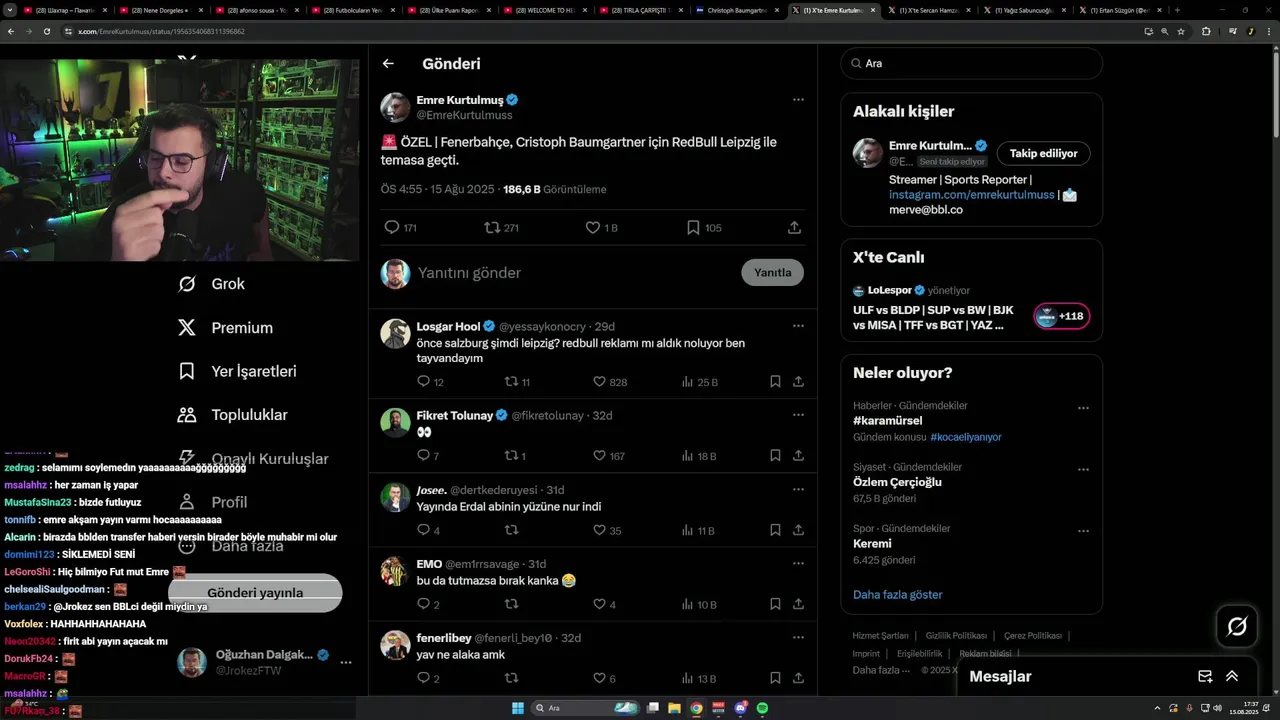This screenshot has width=1280, height=720.
Task: Click the browser address bar
Action: pos(600,31)
